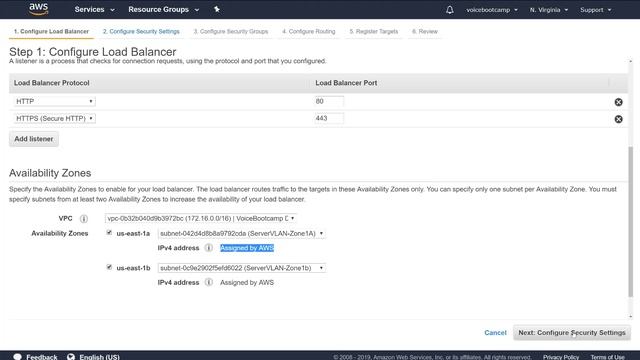Click the Load Balancer Protocol column header
The height and width of the screenshot is (360, 640).
pyautogui.click(x=52, y=83)
